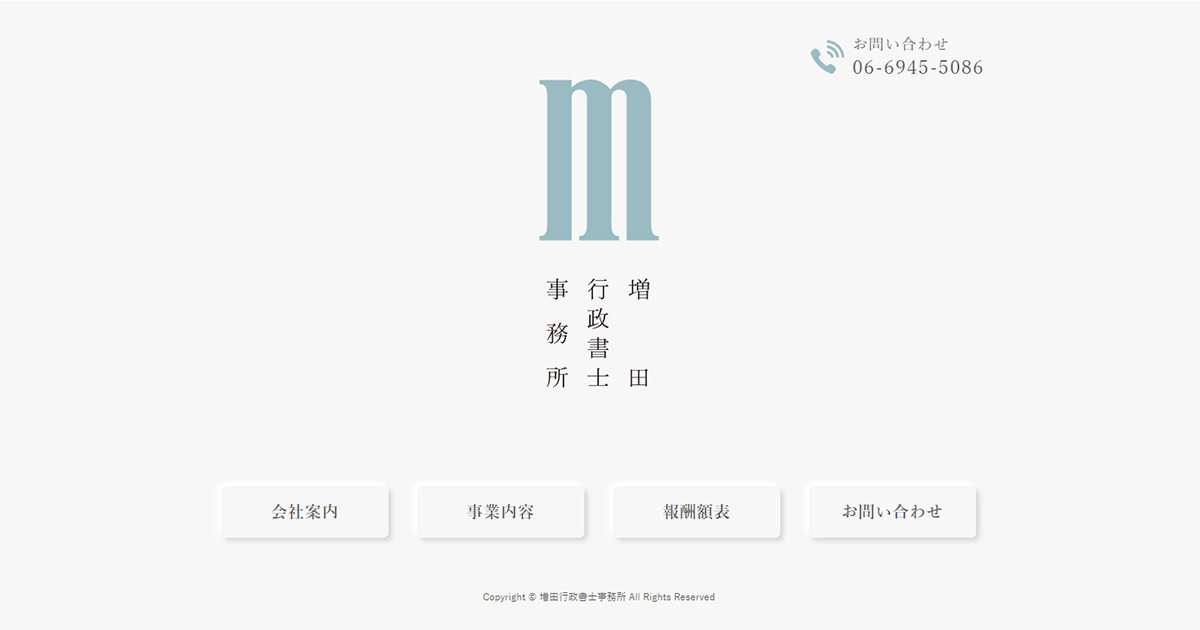Click the 行 character in vertical title
Screen dimensions: 1200x630
(x=598, y=290)
